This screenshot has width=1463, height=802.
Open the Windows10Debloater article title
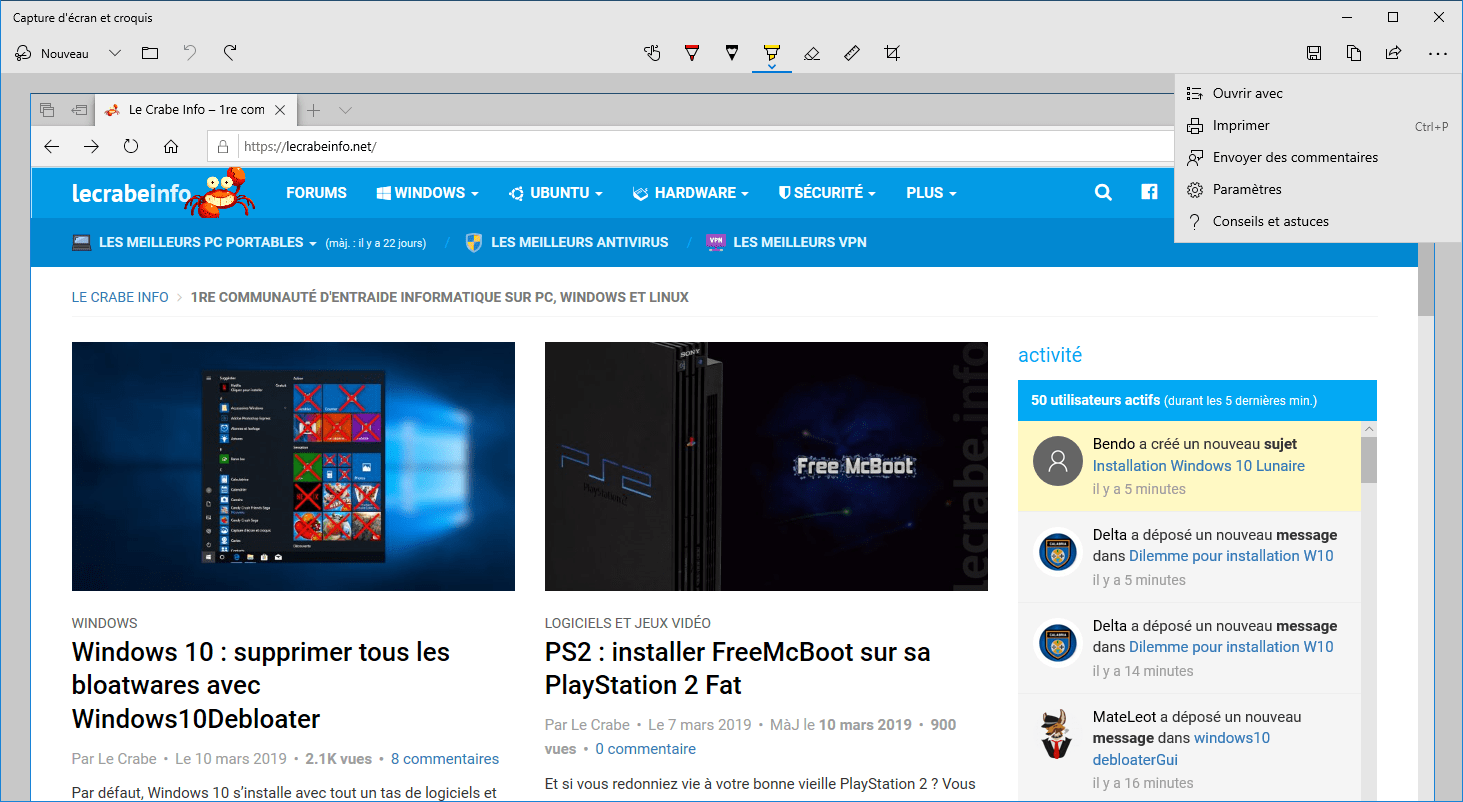[x=261, y=685]
